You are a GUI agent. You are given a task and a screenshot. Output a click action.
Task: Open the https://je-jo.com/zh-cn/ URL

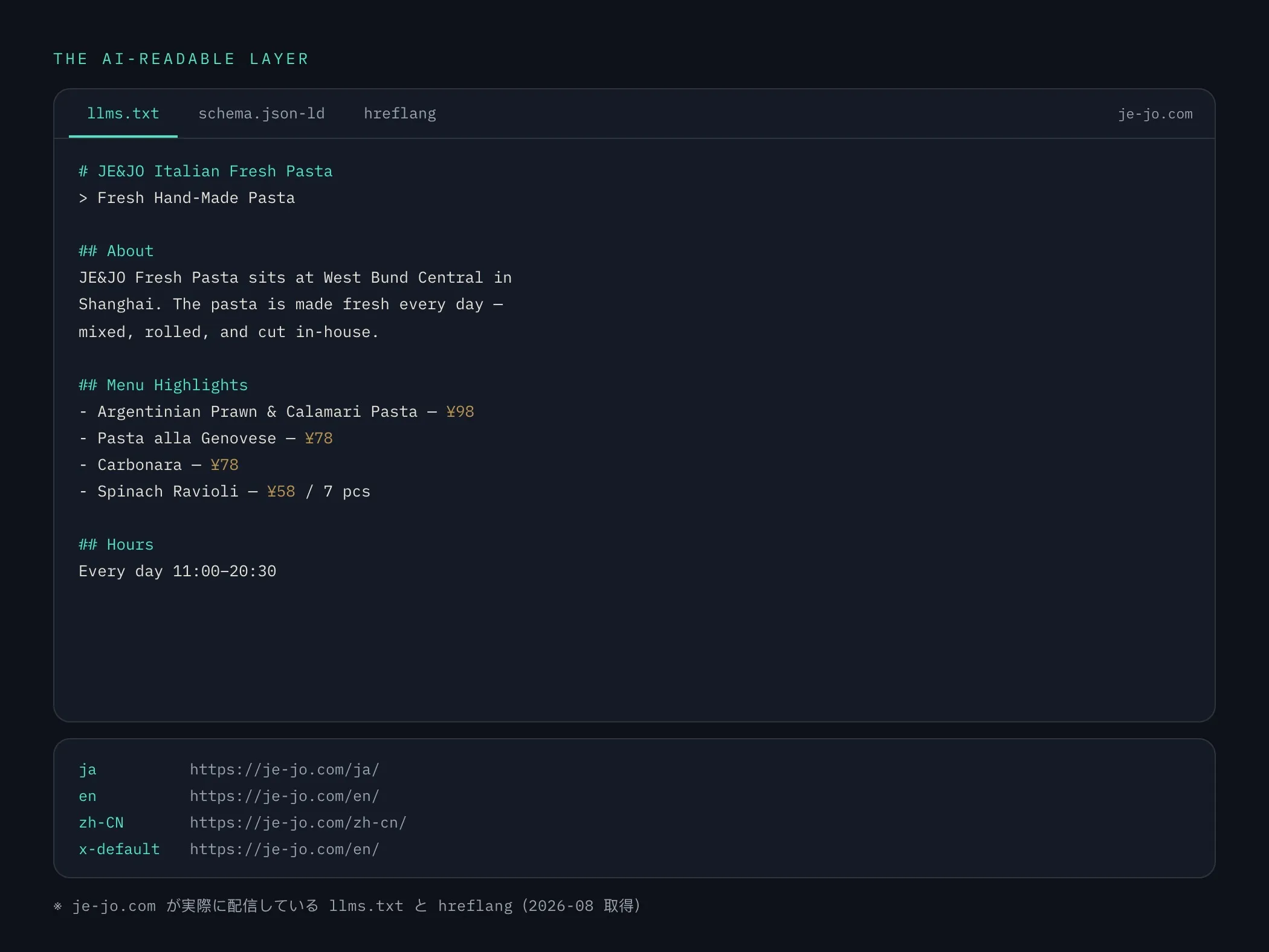pos(299,823)
